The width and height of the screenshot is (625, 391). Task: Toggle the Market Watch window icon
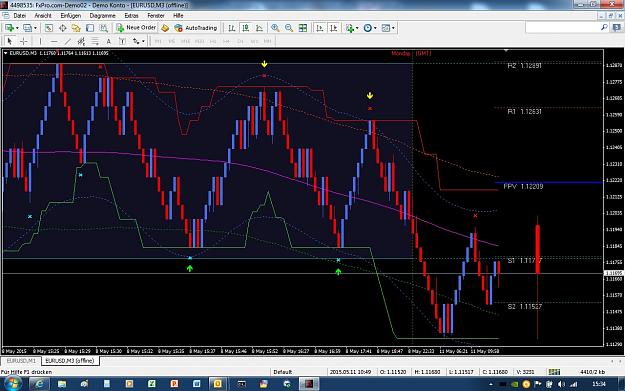click(49, 28)
